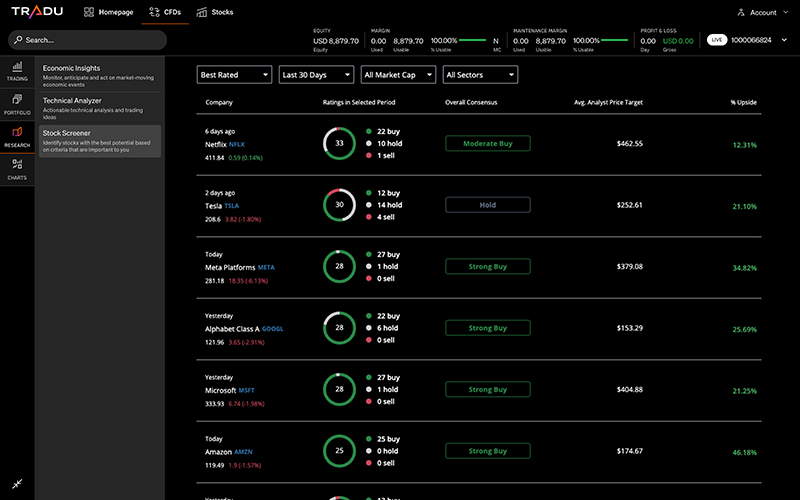Click Tesla upside 21.10%

[x=744, y=206]
